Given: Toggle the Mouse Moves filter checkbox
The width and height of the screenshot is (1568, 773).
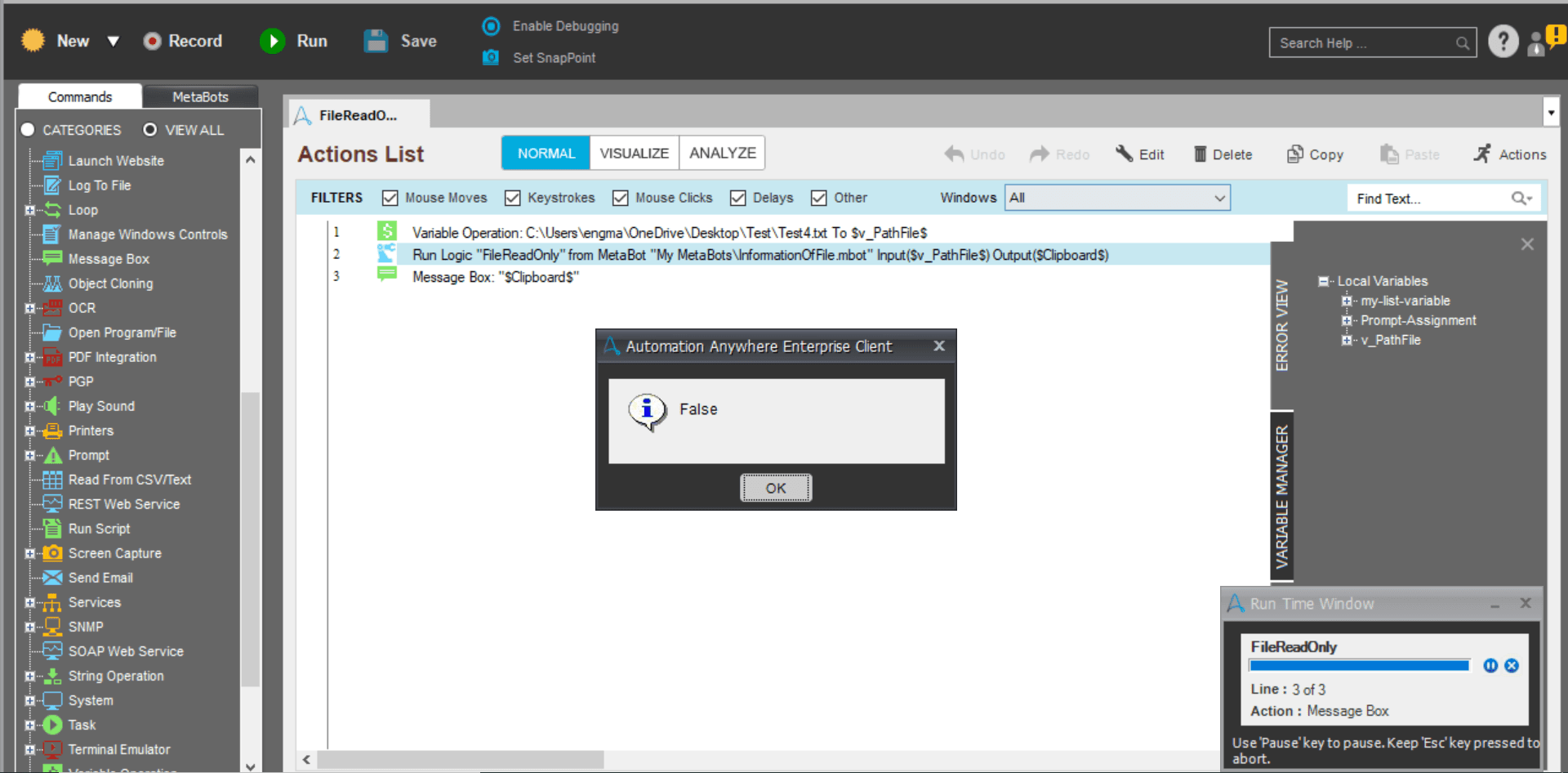Looking at the screenshot, I should 390,198.
